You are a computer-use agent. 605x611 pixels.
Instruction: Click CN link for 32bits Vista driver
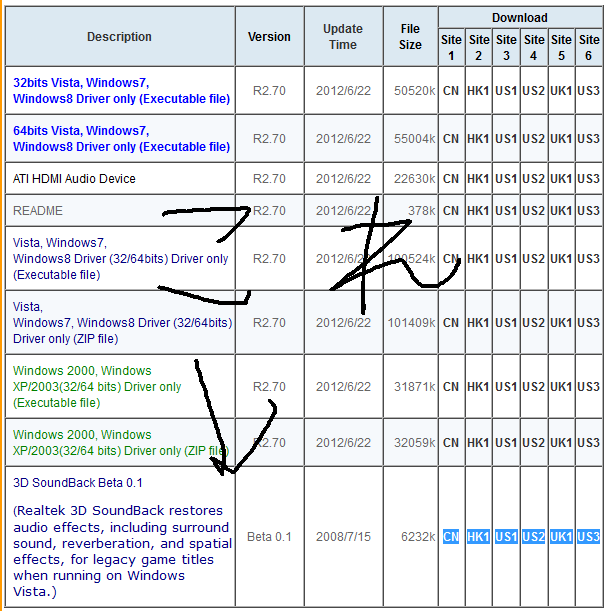tap(451, 90)
